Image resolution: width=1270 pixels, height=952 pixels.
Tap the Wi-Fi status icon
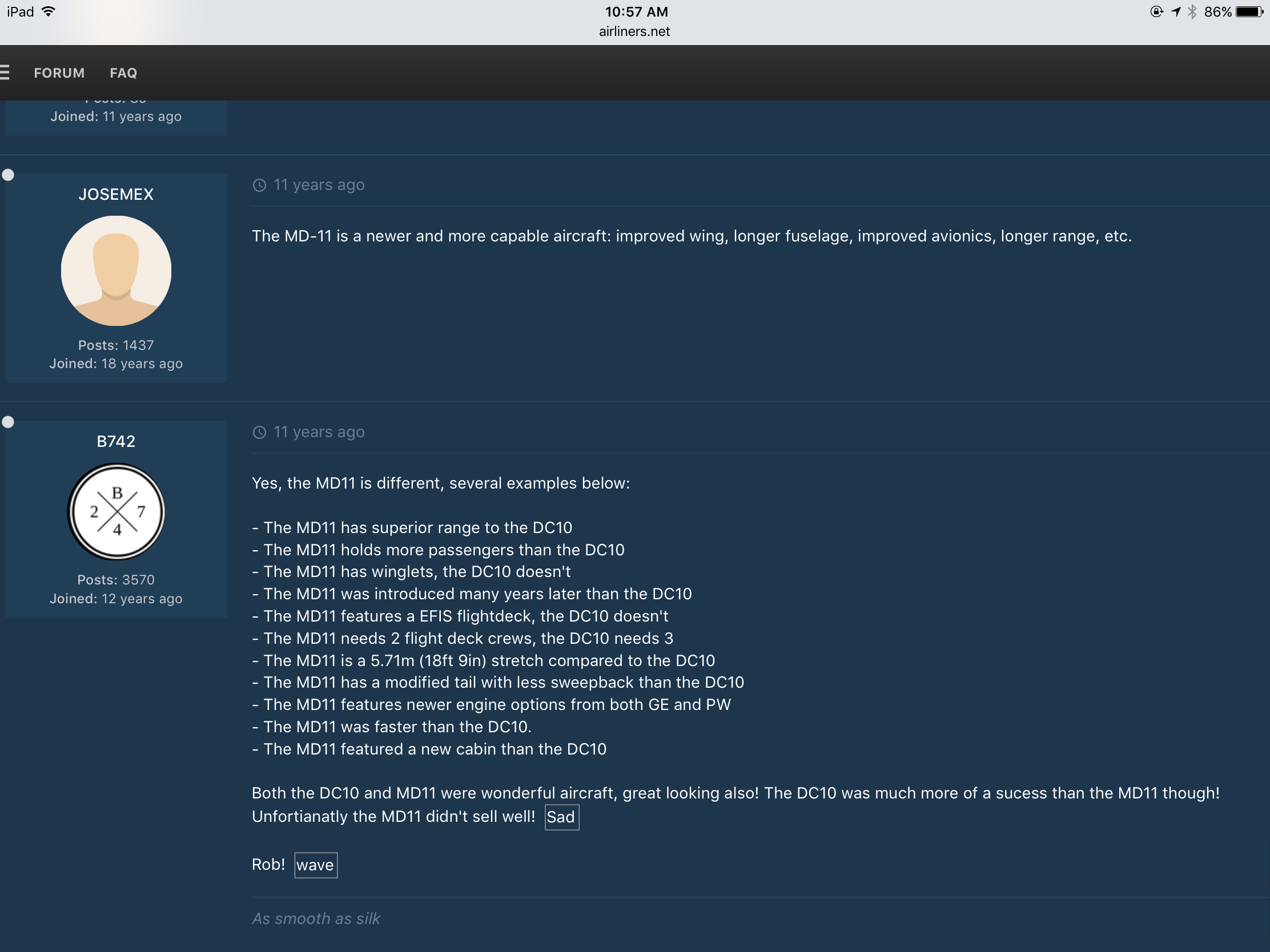pyautogui.click(x=49, y=11)
